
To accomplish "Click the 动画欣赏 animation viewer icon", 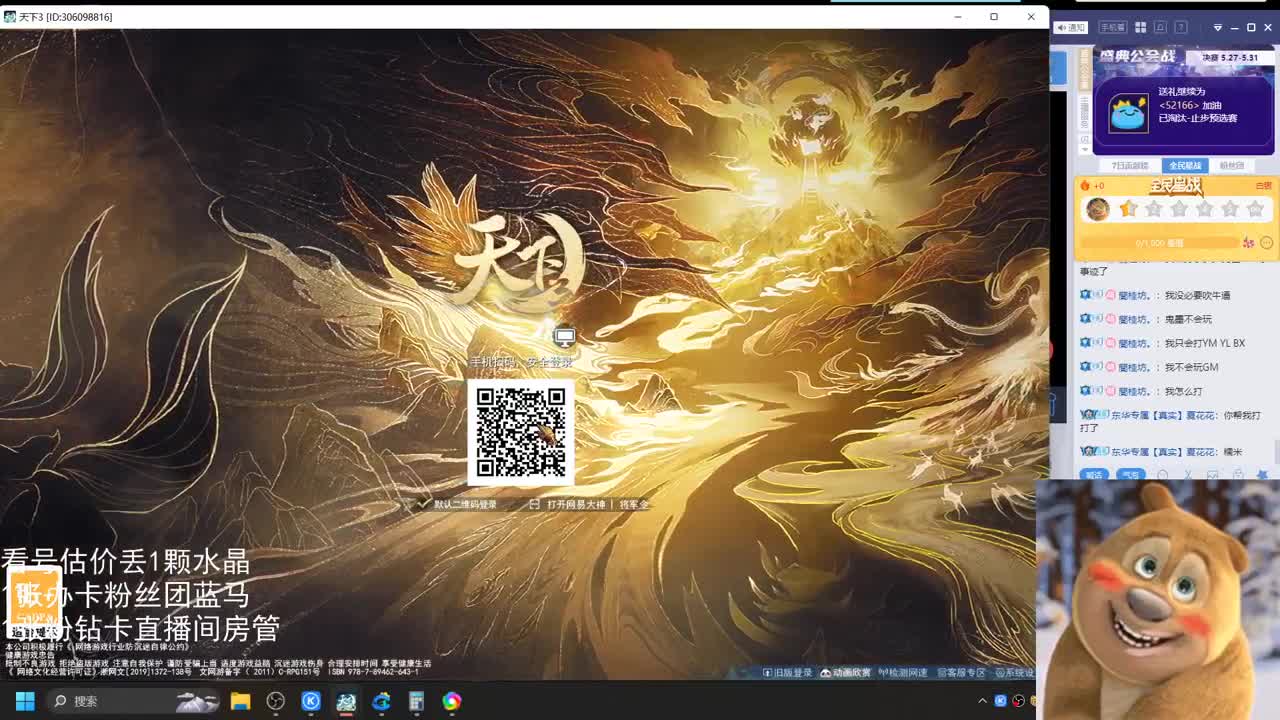I will click(845, 671).
